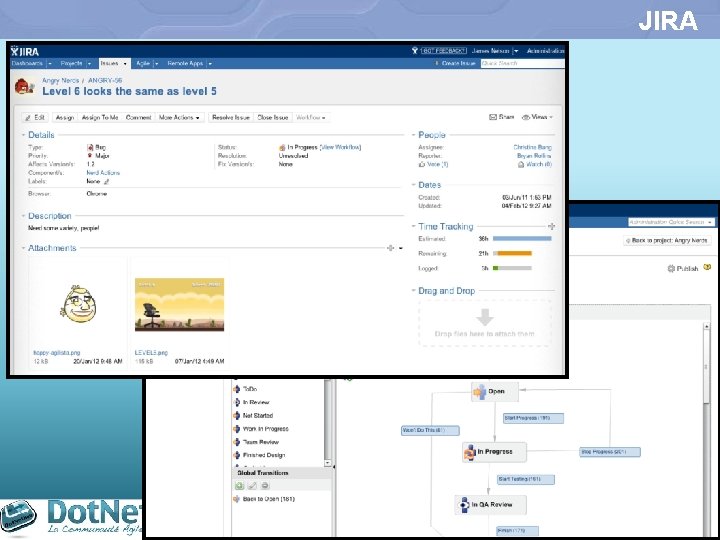
Task: Expand the Remote Apps dropdown arrow
Action: 210,64
